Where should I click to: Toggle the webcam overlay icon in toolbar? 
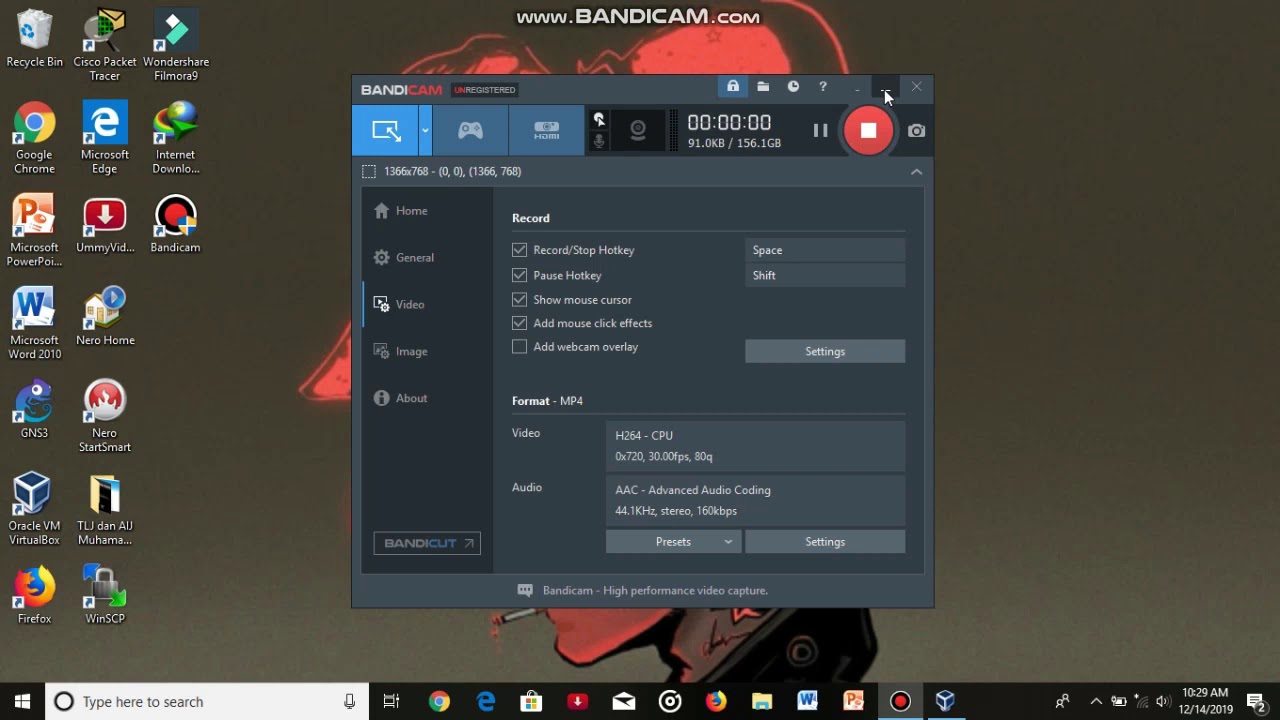(637, 130)
